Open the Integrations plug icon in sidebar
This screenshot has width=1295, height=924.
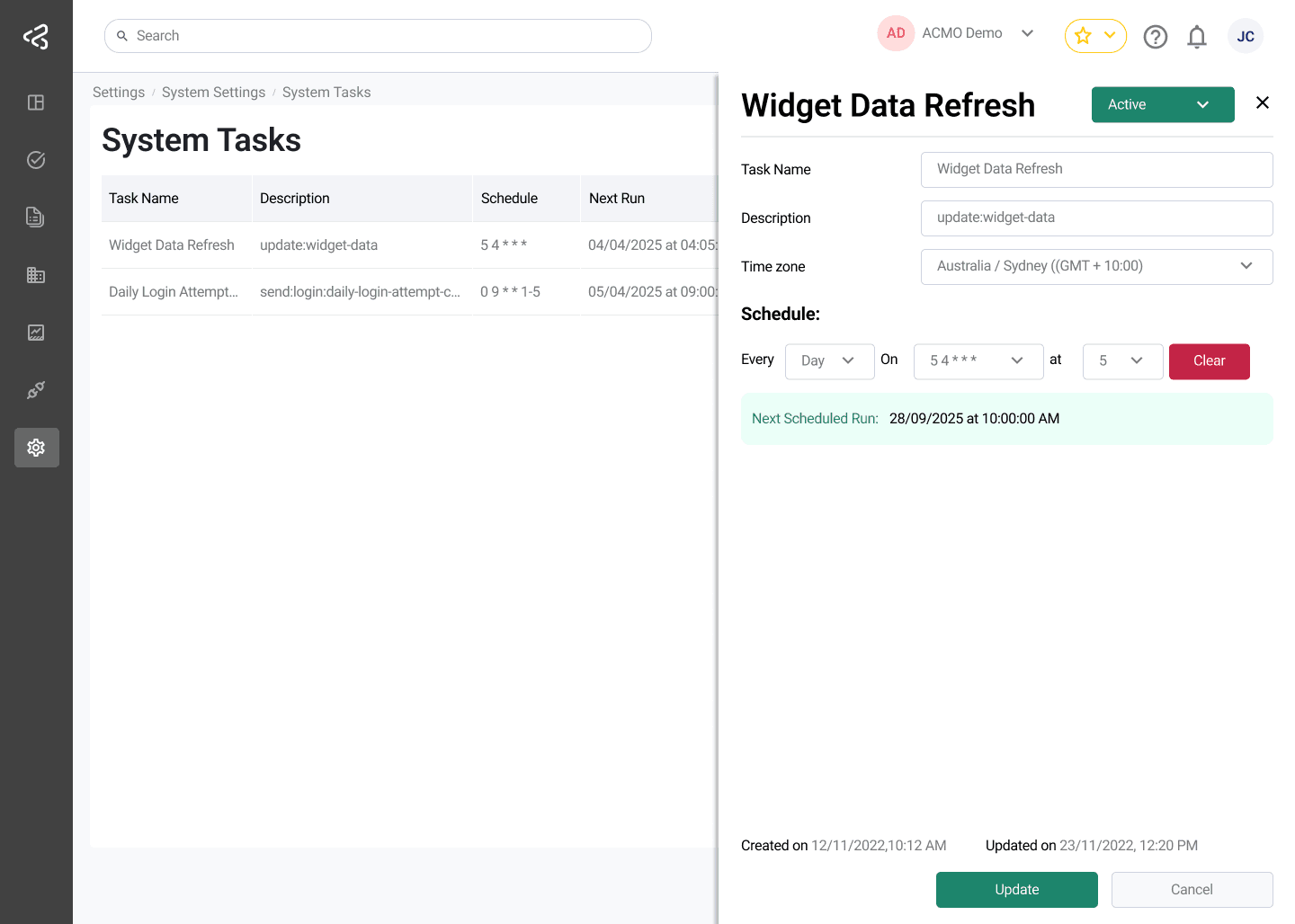36,390
